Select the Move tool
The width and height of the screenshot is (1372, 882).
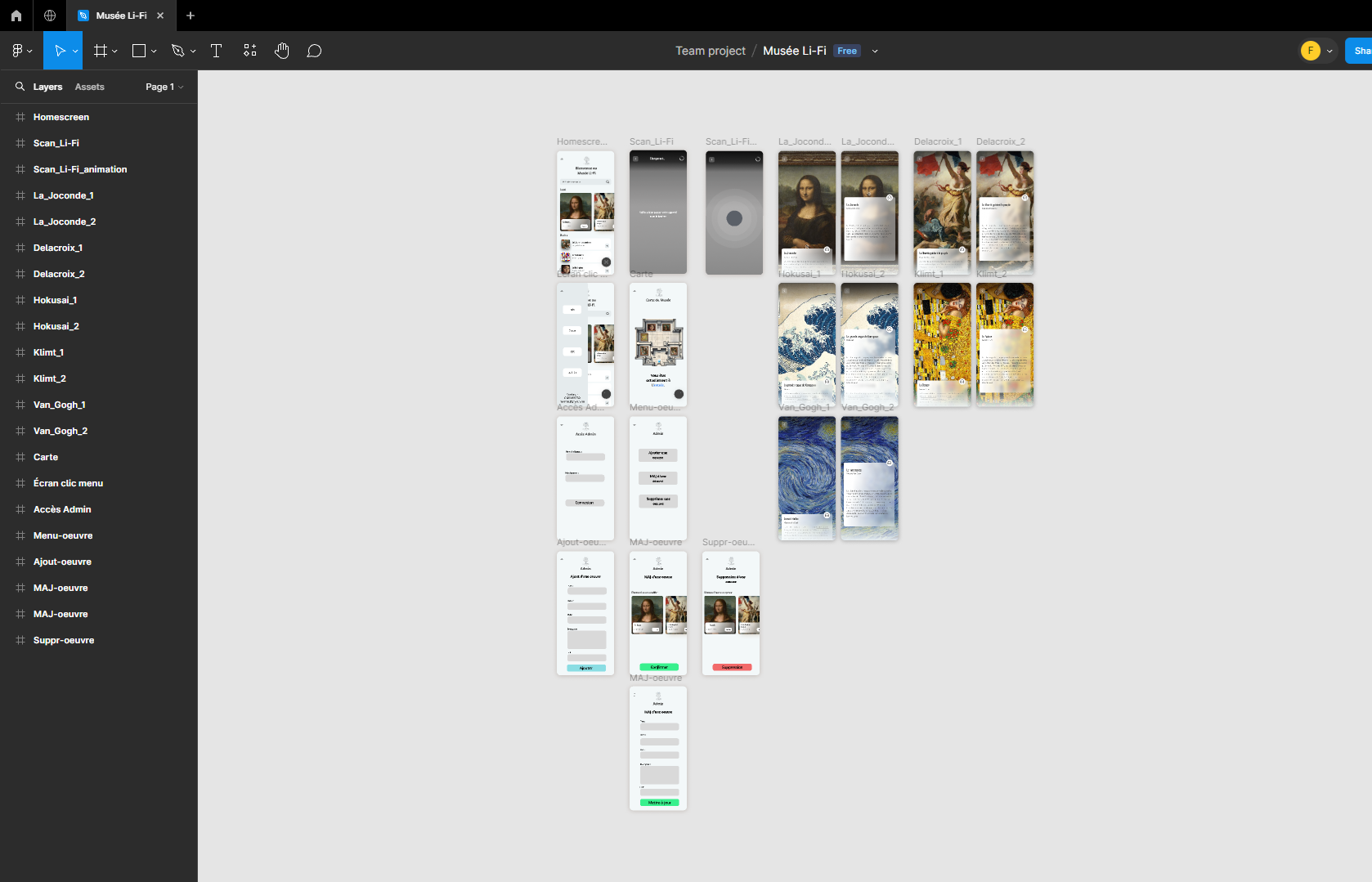pos(59,51)
